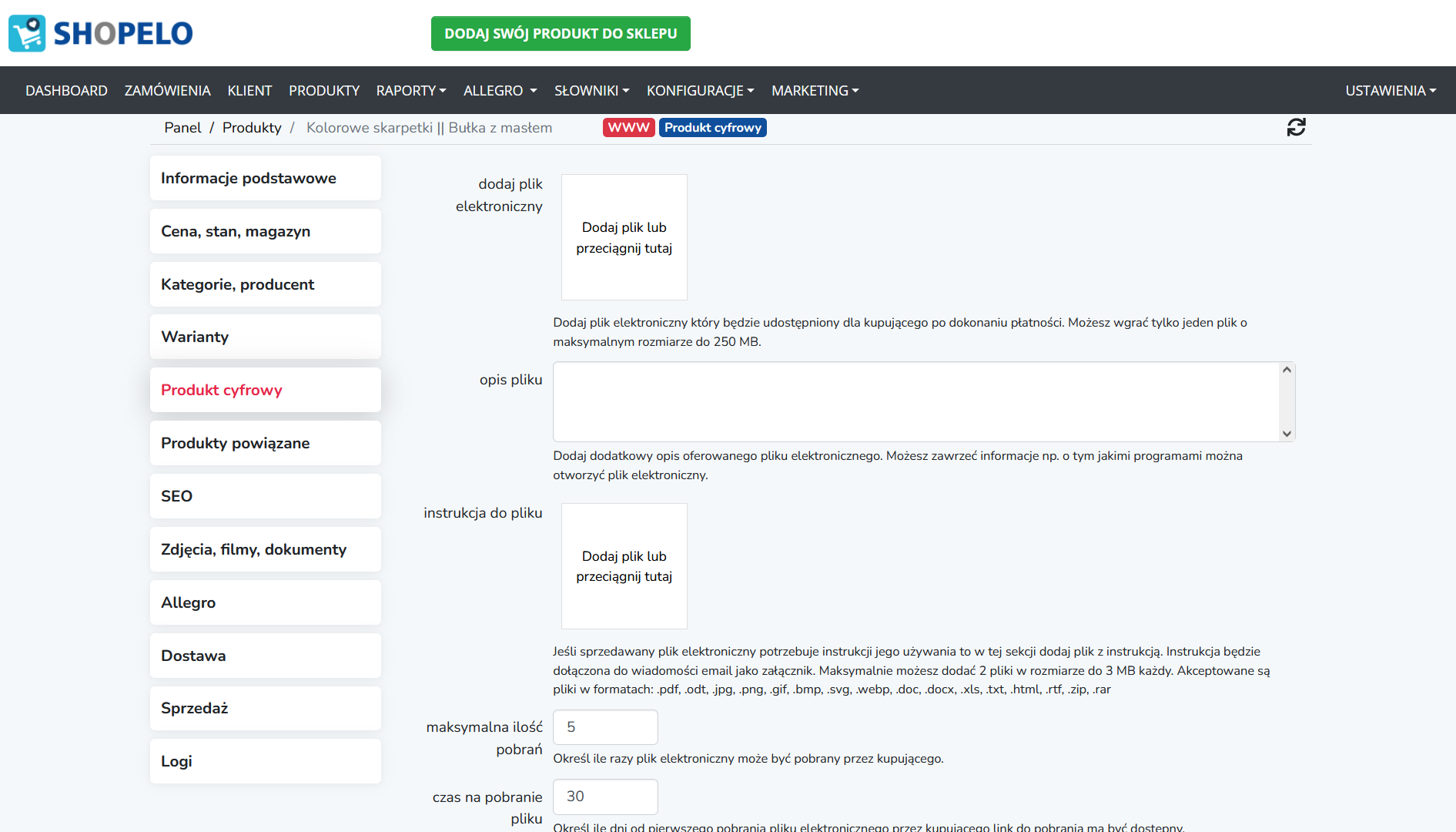This screenshot has height=832, width=1456.
Task: Open the Informacje podstawowe tab
Action: tap(266, 178)
